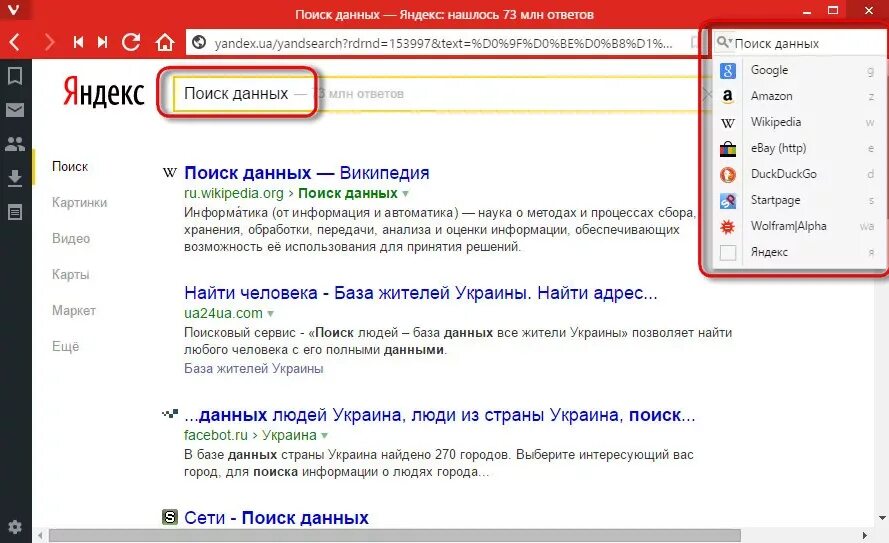Switch to Маркет tab
Image resolution: width=889 pixels, height=543 pixels.
click(74, 311)
